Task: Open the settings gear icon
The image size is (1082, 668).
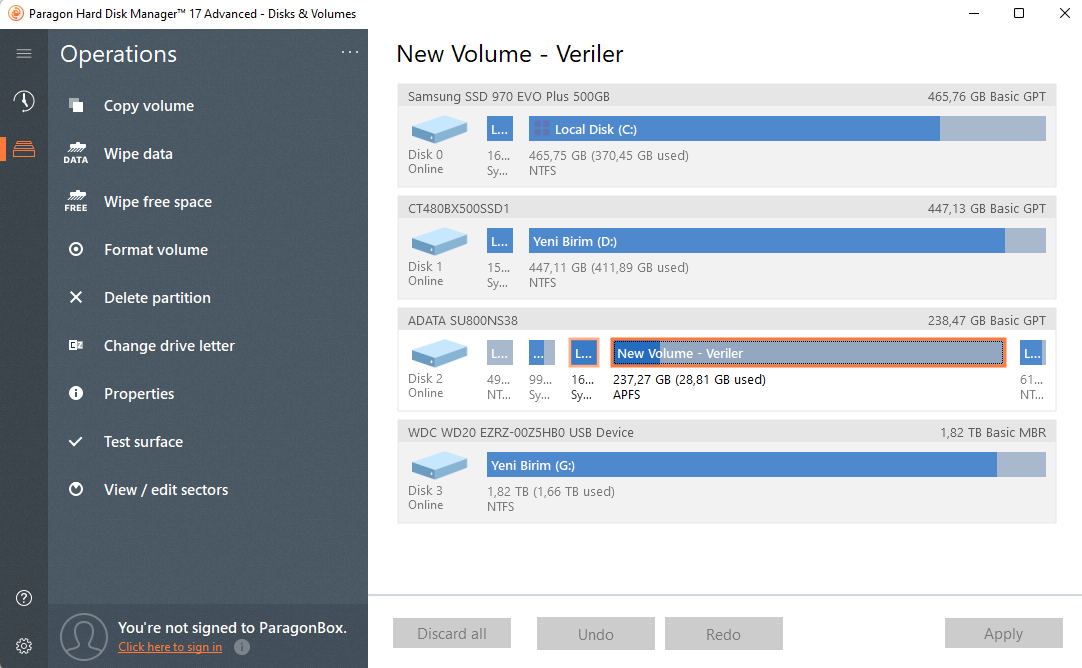Action: [x=24, y=645]
